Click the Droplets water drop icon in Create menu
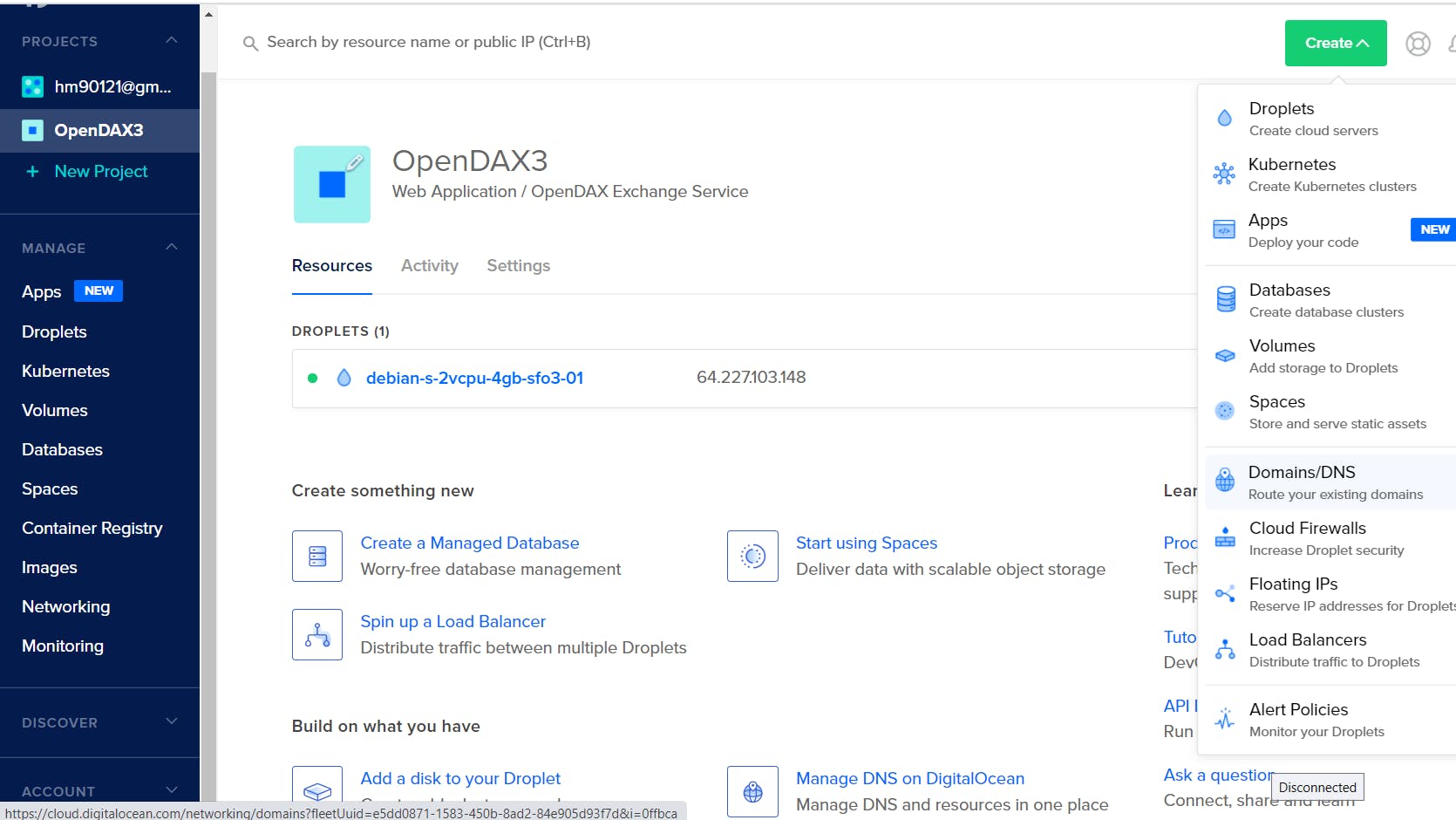This screenshot has height=820, width=1456. coord(1225,119)
